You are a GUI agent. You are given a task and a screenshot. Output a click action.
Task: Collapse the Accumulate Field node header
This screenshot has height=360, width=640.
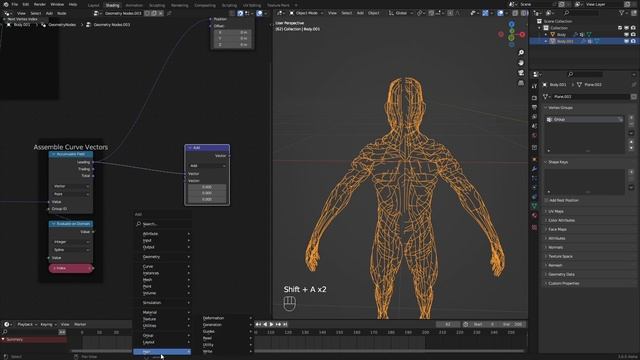coord(53,154)
